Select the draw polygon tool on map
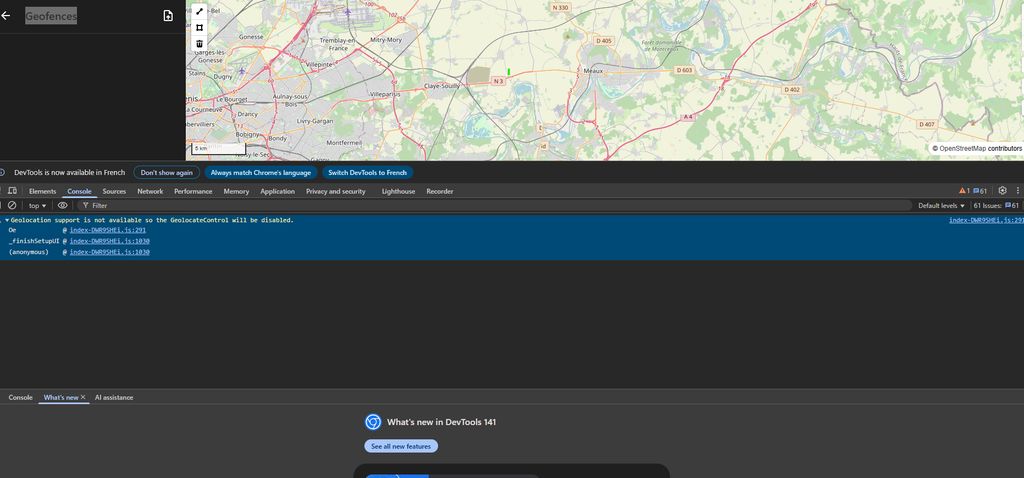The height and width of the screenshot is (478, 1024). [199, 28]
